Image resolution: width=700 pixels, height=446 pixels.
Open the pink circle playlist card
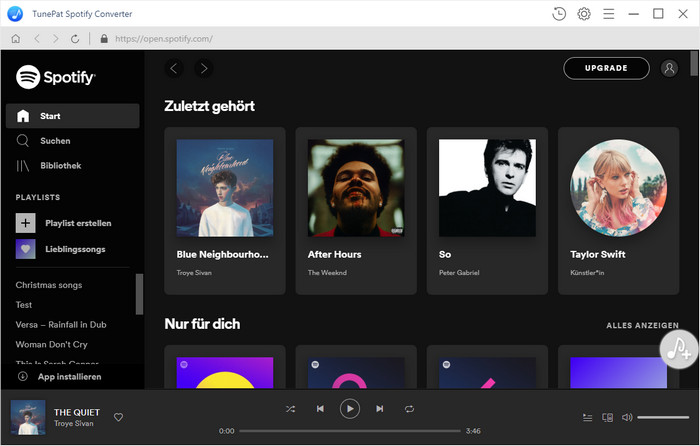pos(356,367)
